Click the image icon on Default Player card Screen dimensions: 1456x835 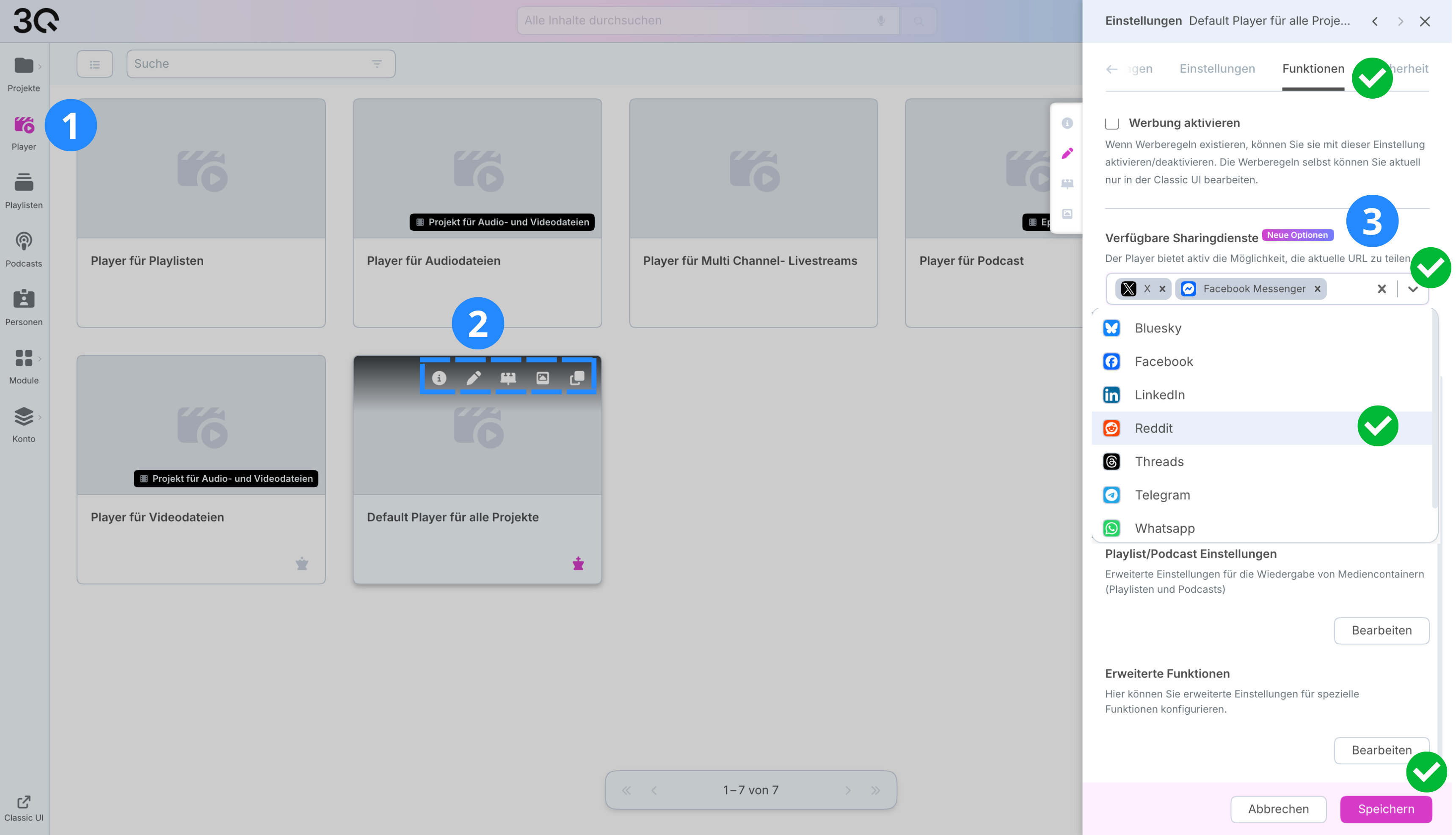coord(543,378)
